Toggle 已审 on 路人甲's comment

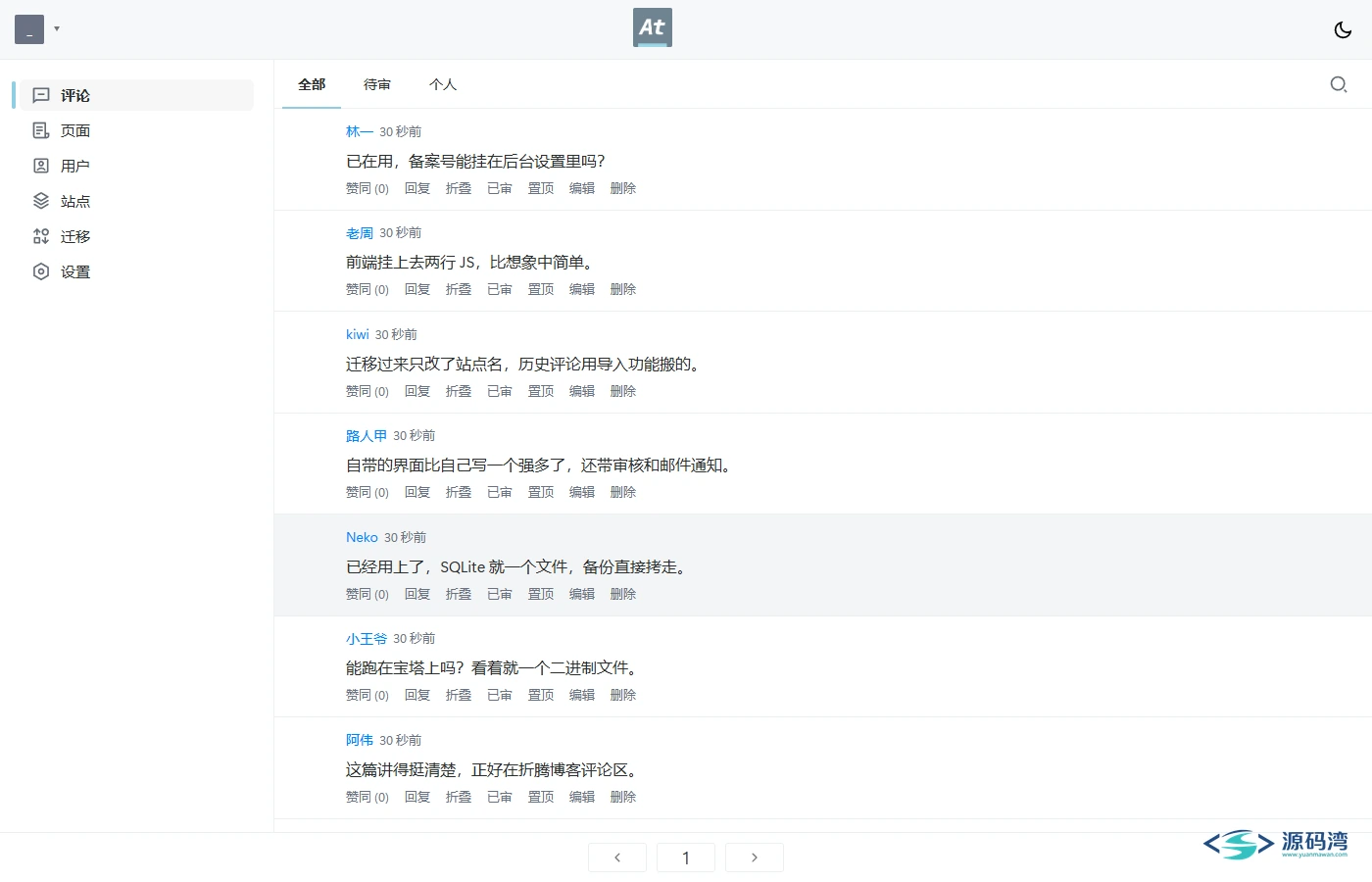pyautogui.click(x=500, y=492)
